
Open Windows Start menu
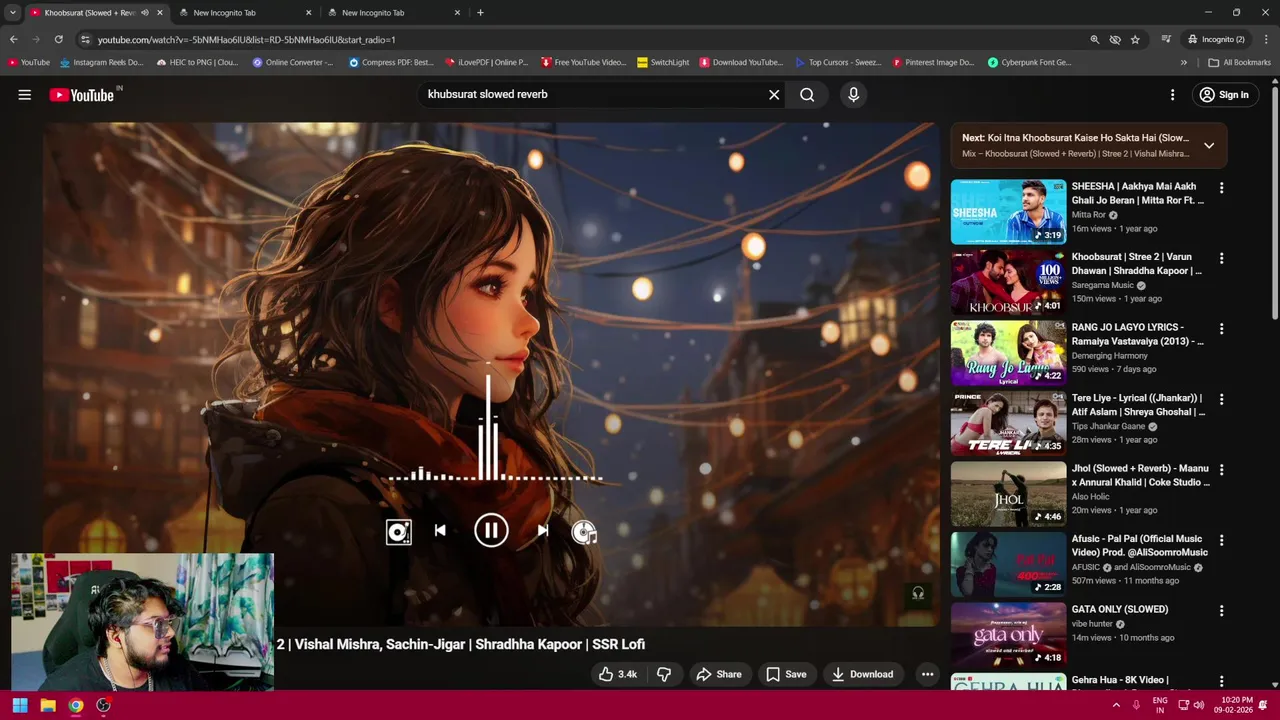(x=19, y=705)
